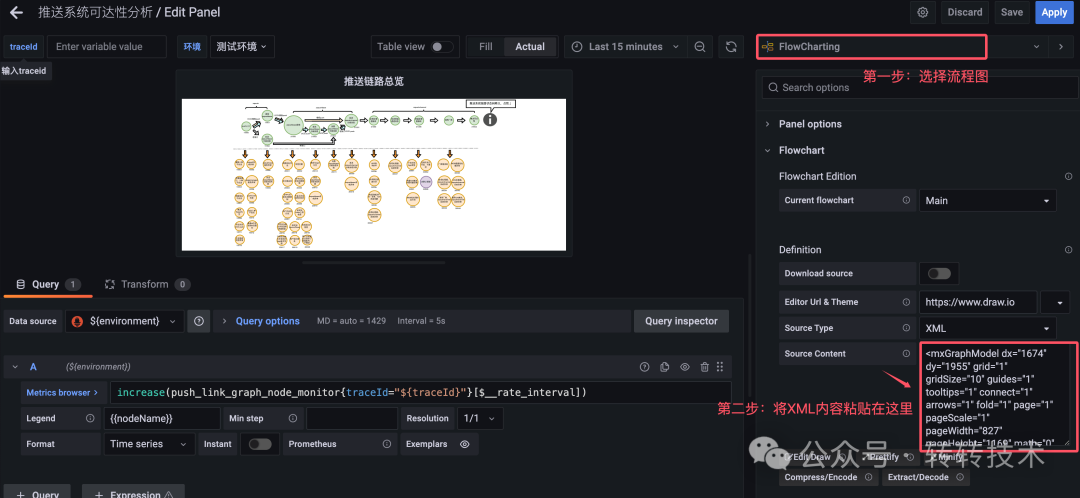Click the back arrow icon
This screenshot has height=498, width=1080.
pyautogui.click(x=16, y=12)
